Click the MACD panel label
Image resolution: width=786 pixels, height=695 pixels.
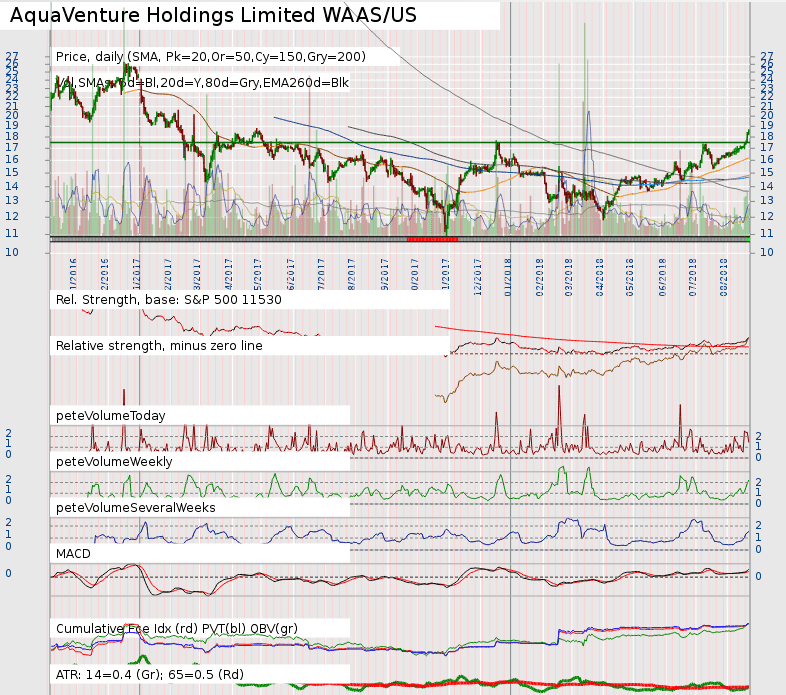(73, 554)
